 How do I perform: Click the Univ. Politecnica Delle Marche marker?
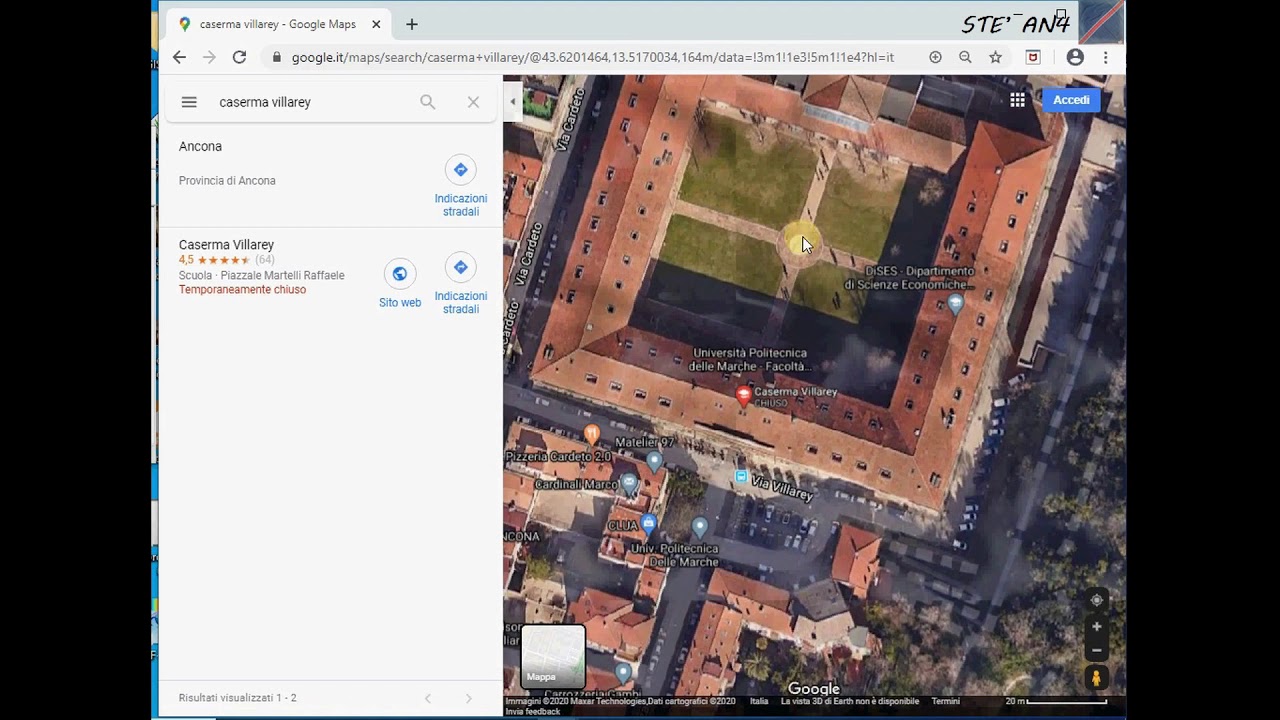coord(700,527)
